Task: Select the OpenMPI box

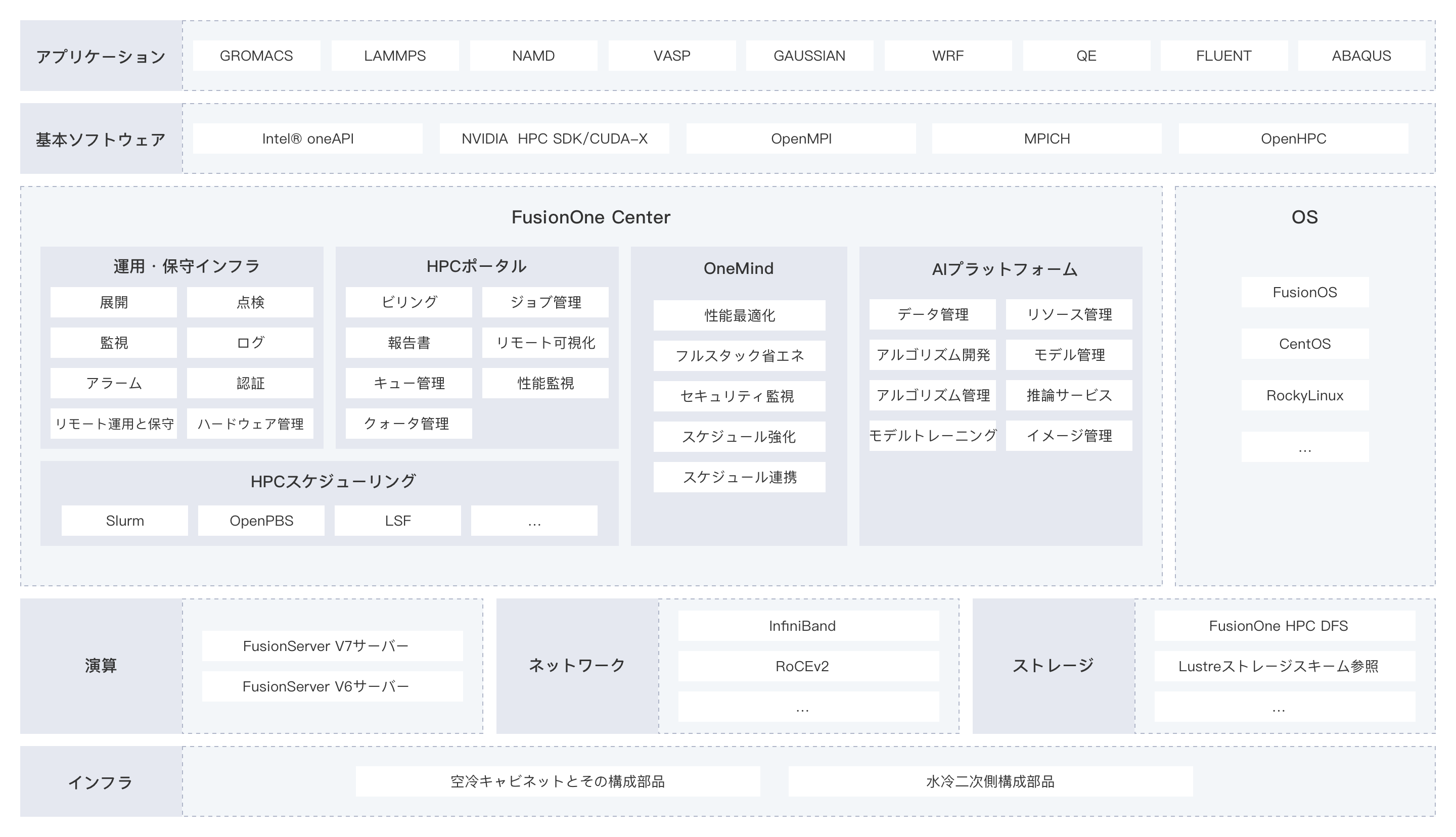Action: pos(801,138)
